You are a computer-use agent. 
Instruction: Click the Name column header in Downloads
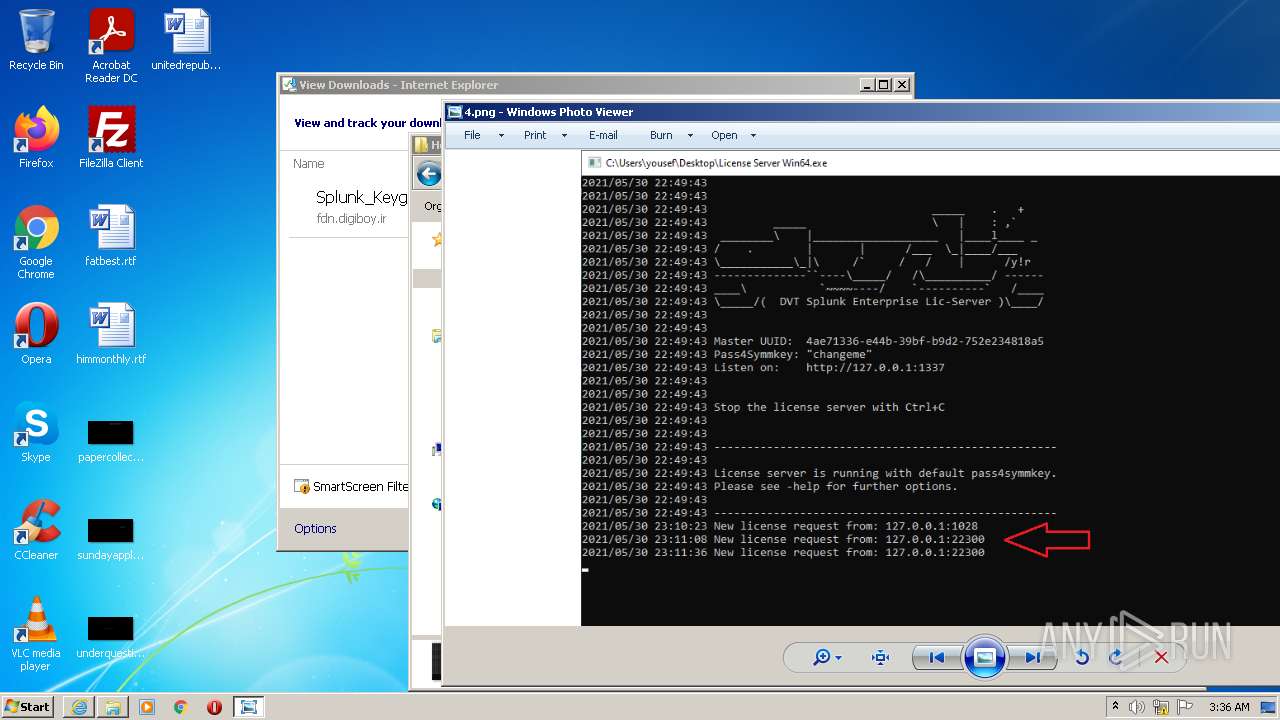pos(309,163)
